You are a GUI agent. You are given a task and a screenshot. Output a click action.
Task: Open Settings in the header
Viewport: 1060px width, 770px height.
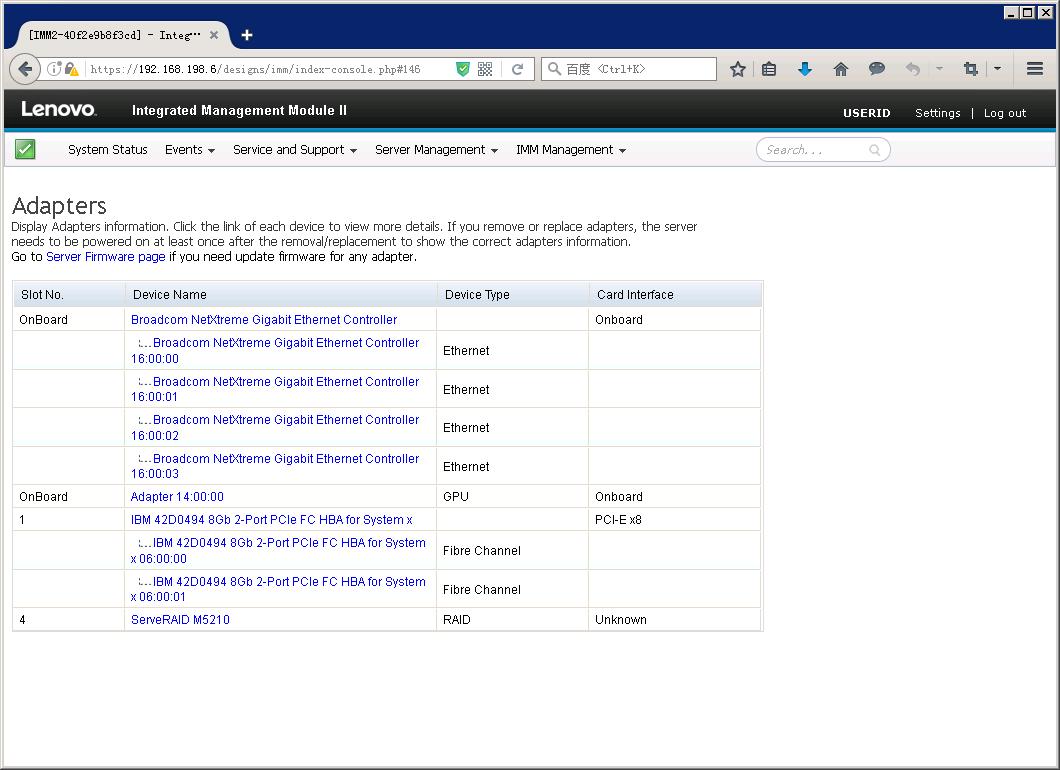pyautogui.click(x=937, y=113)
